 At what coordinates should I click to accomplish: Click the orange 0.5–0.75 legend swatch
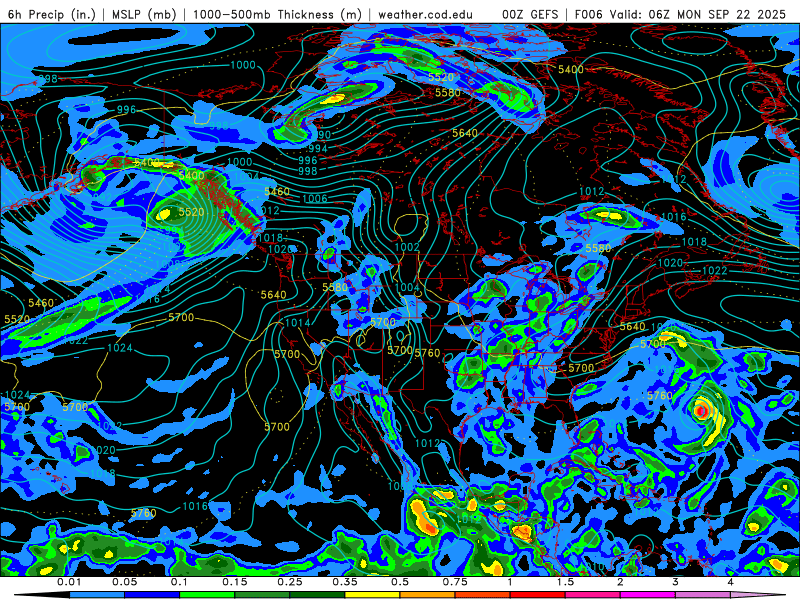pos(428,595)
